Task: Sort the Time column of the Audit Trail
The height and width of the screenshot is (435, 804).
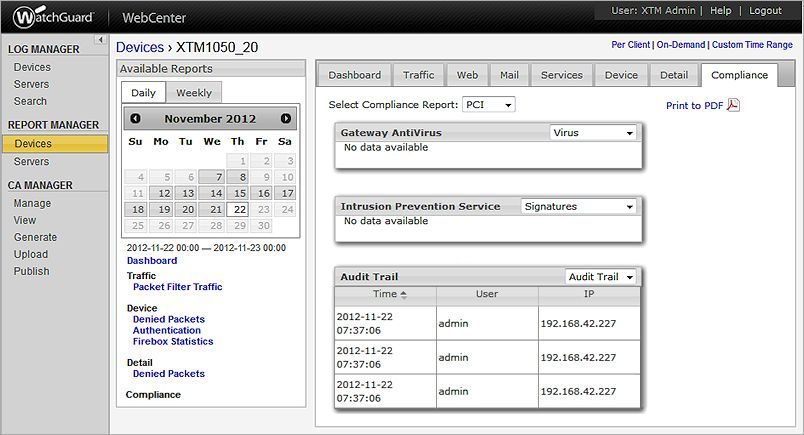Action: tap(390, 294)
